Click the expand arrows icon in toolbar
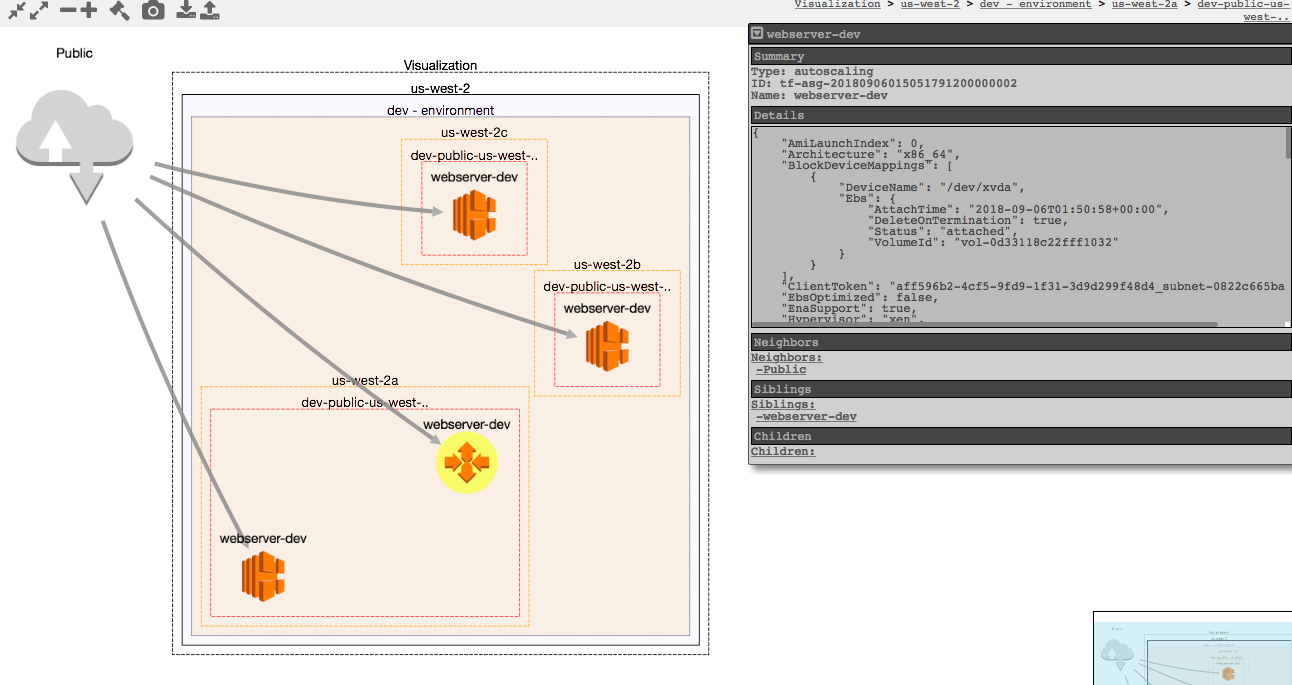Viewport: 1292px width, 685px height. pyautogui.click(x=39, y=11)
